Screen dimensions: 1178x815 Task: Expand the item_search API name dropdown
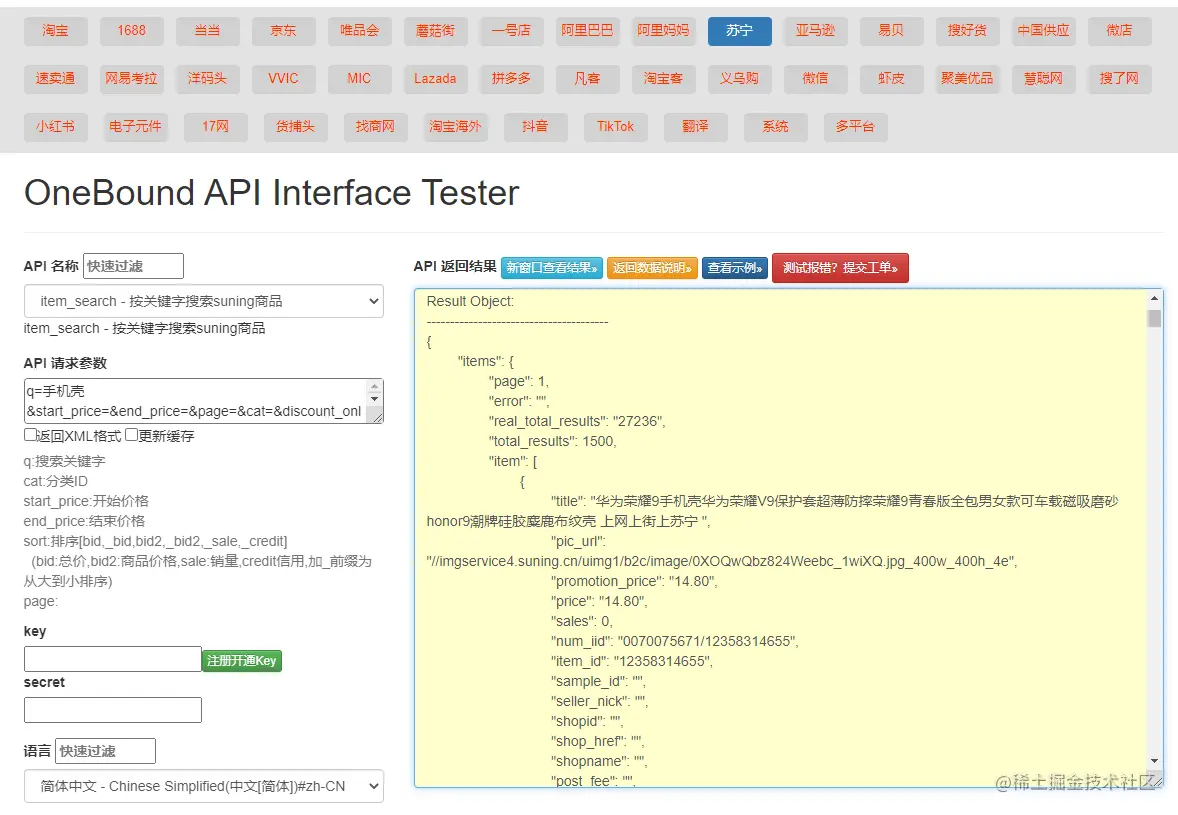(204, 301)
